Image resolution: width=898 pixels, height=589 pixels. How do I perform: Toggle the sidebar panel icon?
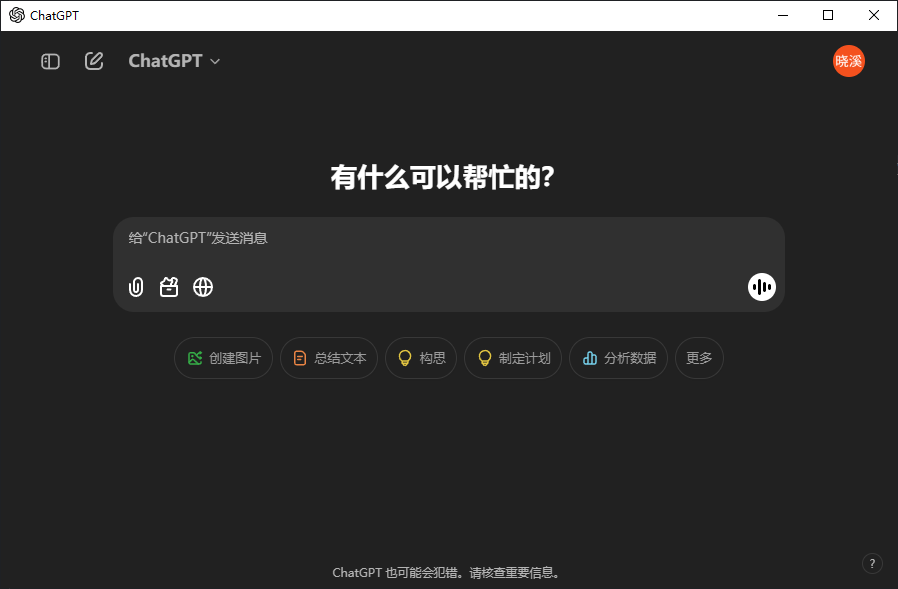pyautogui.click(x=50, y=61)
